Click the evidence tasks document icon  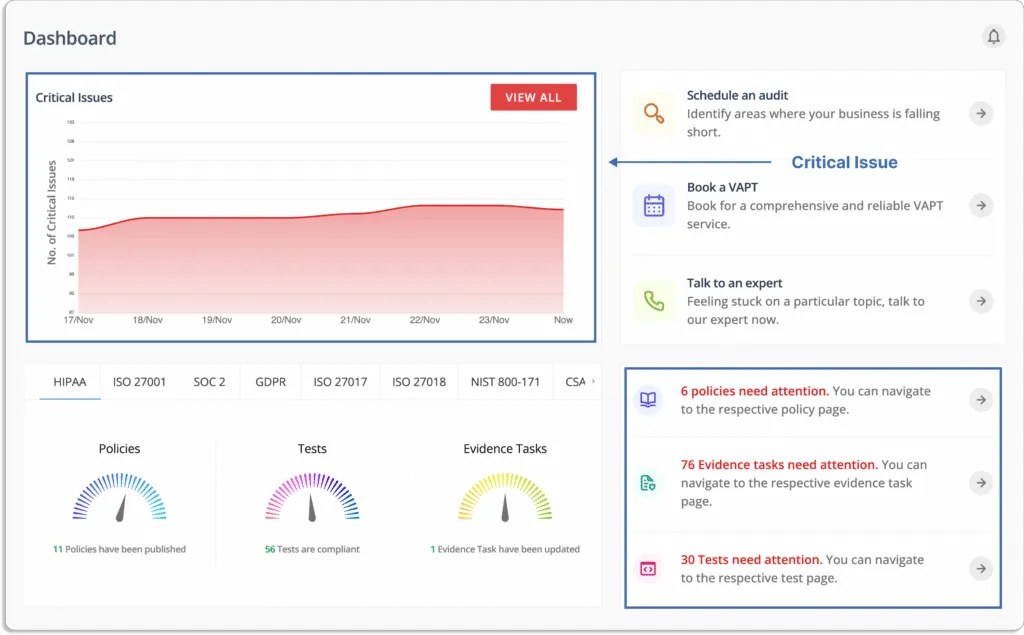(648, 483)
